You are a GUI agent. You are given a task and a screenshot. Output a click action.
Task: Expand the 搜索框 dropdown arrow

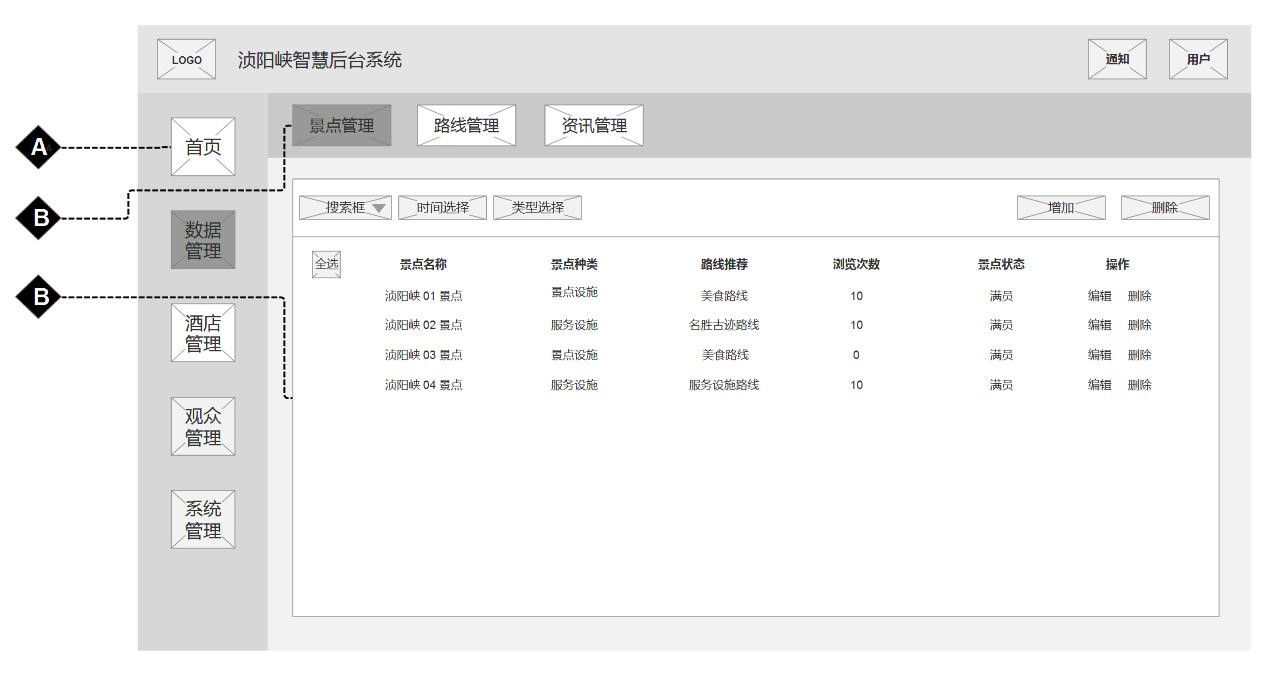(380, 208)
